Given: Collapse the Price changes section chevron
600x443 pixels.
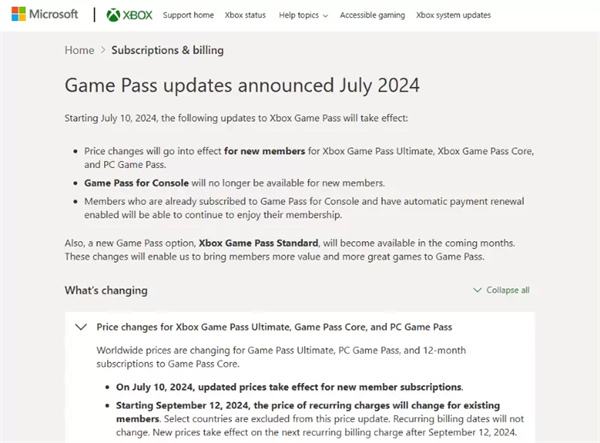Looking at the screenshot, I should pyautogui.click(x=80, y=326).
